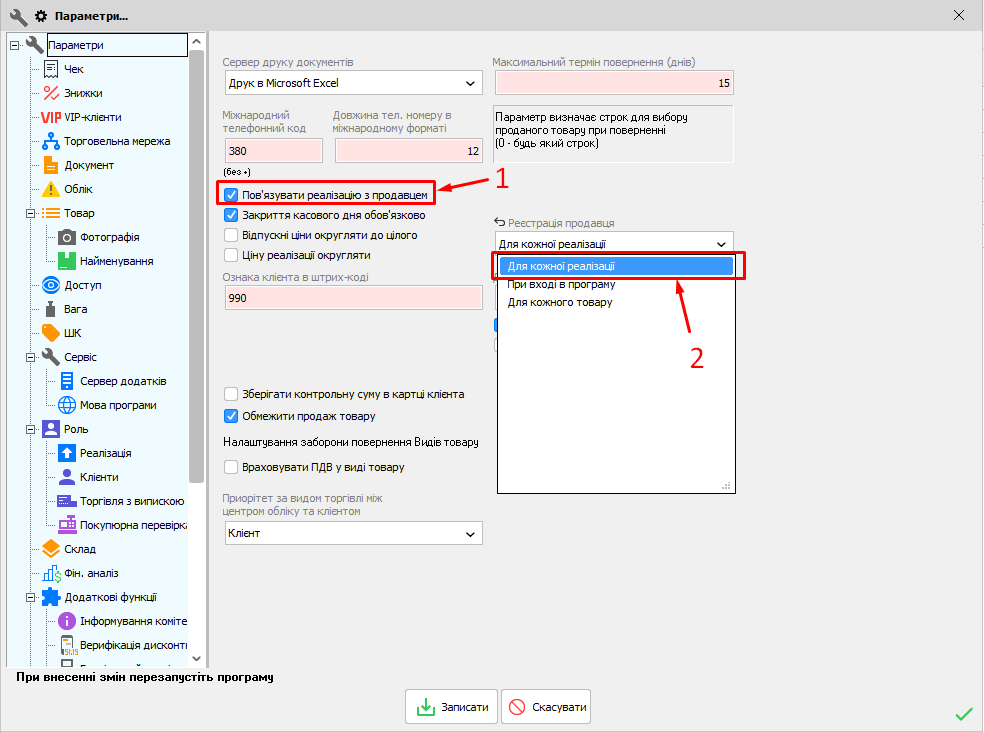Uncheck Пов'язувати реалізацію з продавцем
984x732 pixels.
coord(231,195)
